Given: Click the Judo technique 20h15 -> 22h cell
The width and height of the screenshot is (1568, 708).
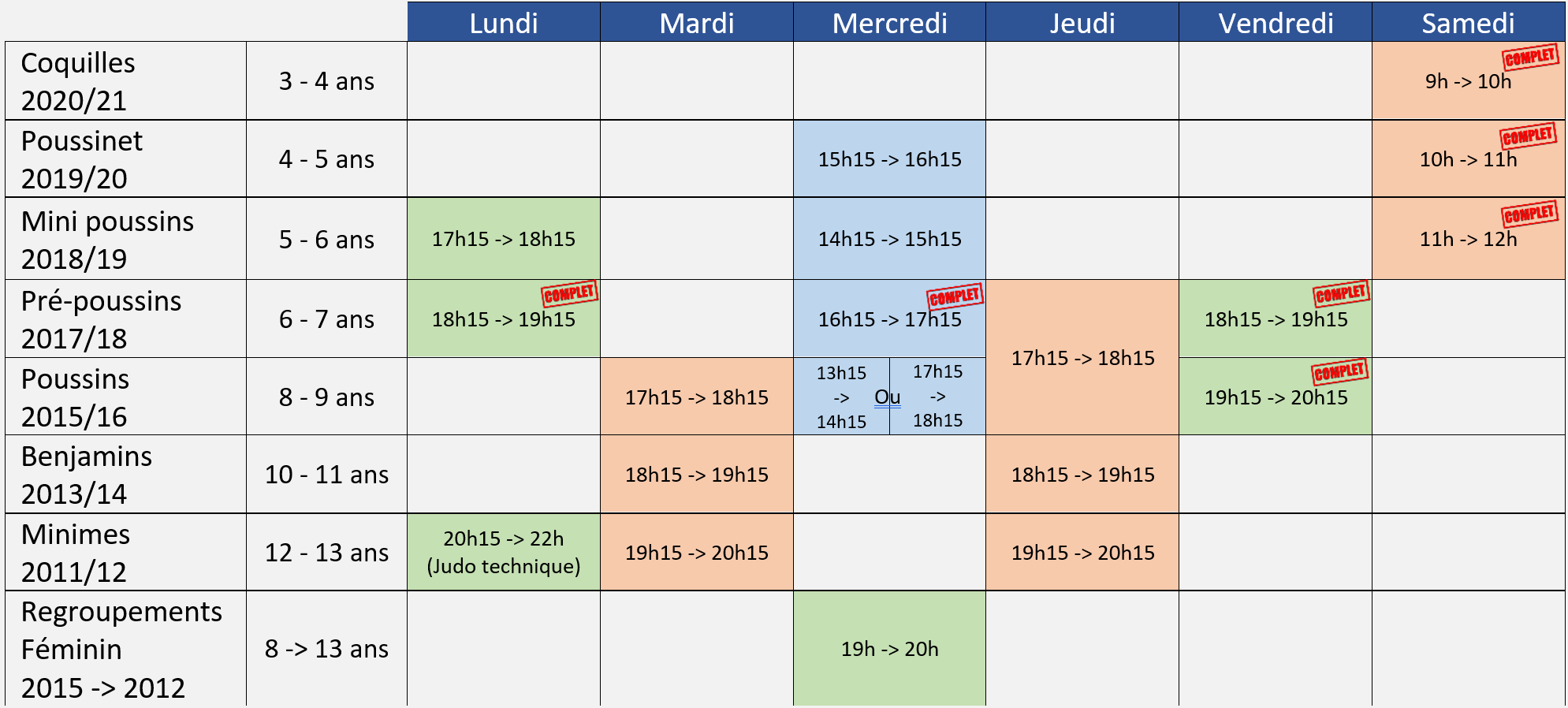Looking at the screenshot, I should (x=504, y=552).
